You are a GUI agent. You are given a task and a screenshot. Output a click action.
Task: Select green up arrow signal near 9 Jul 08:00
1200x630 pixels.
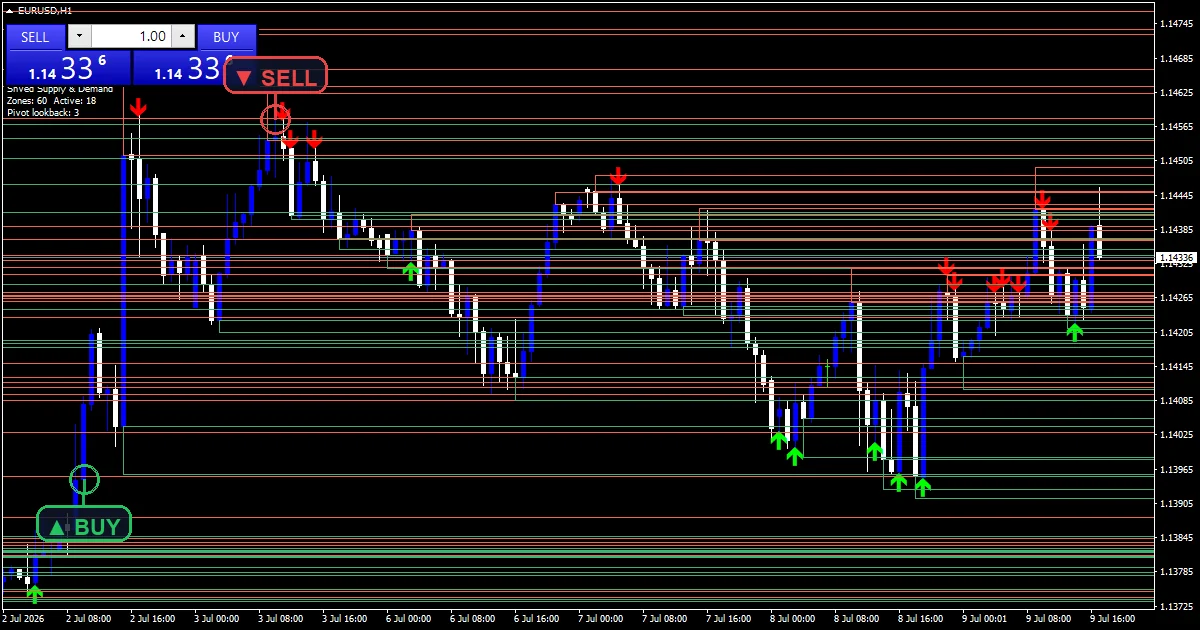(1074, 331)
